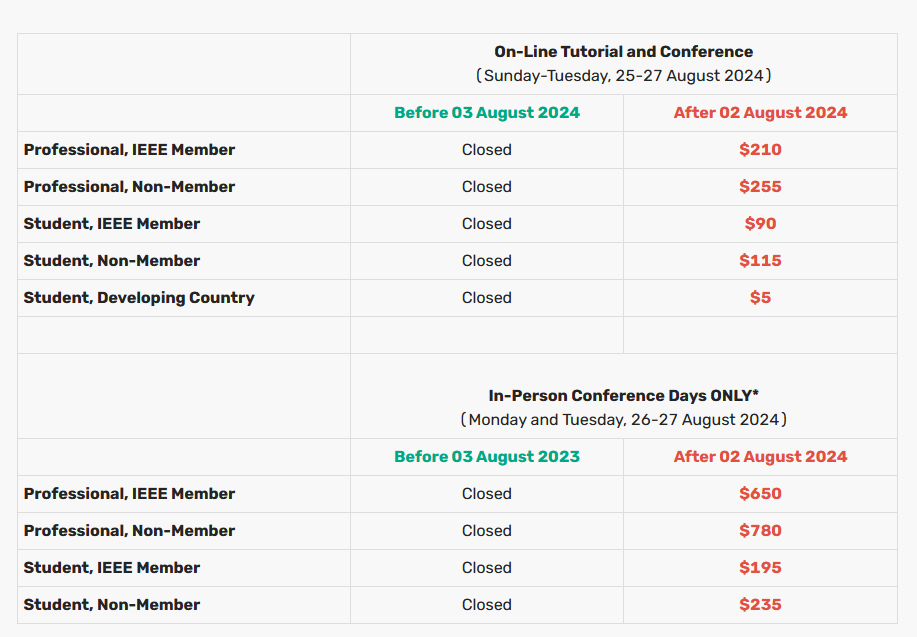The width and height of the screenshot is (917, 637).
Task: Select the $780 in-person Professional Non-Member price
Action: click(x=760, y=531)
